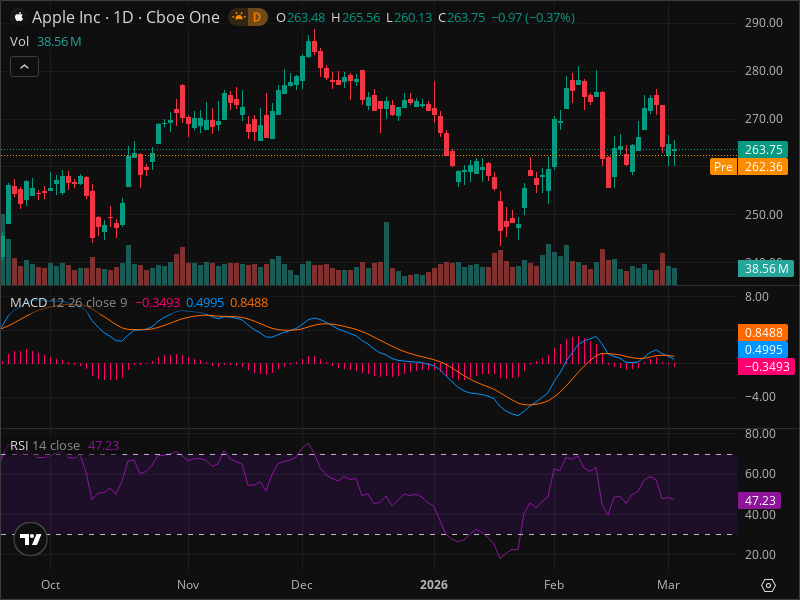Click the orange D data badge

(x=257, y=17)
